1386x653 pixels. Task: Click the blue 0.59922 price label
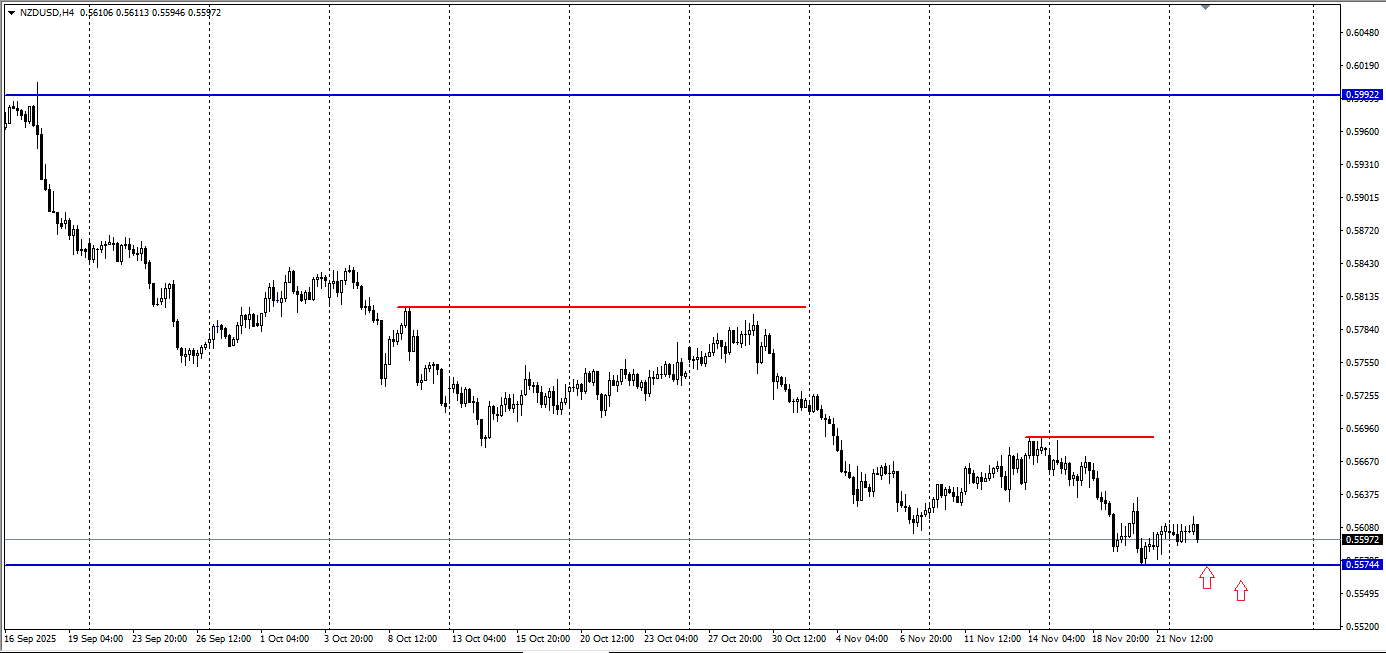click(1362, 95)
